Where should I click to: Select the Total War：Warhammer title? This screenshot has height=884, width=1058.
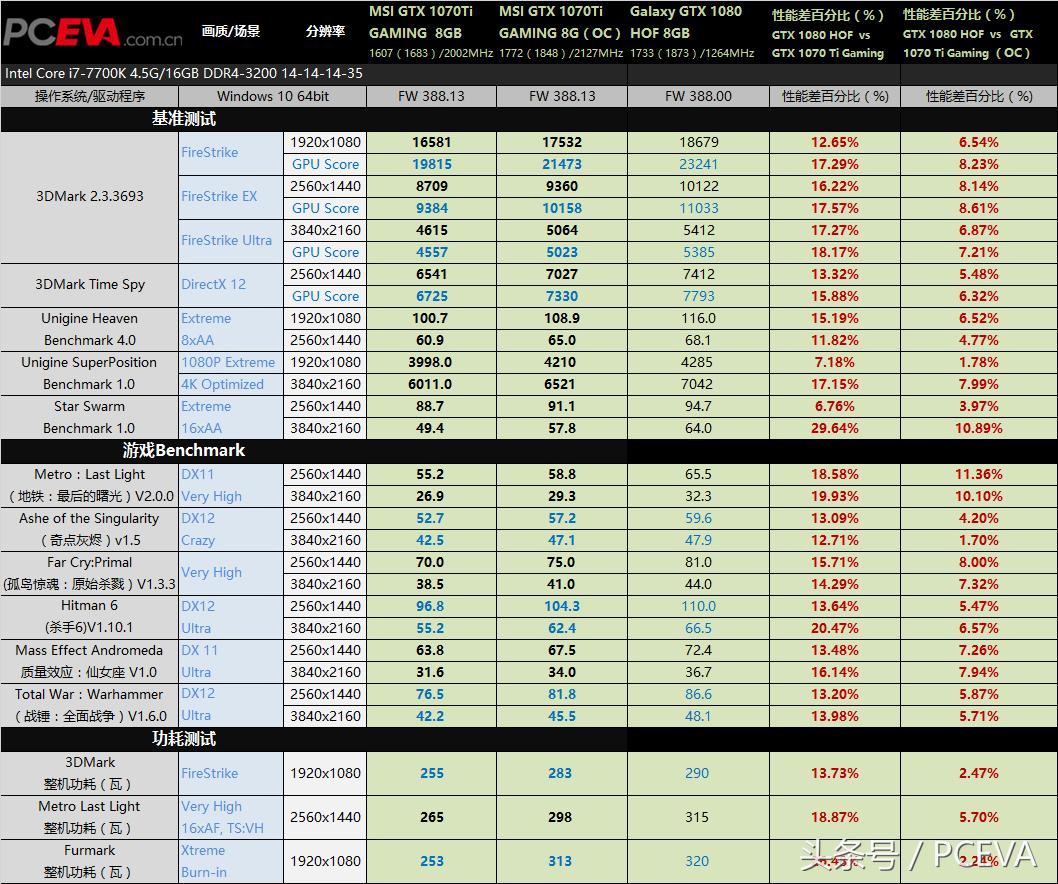[x=89, y=694]
